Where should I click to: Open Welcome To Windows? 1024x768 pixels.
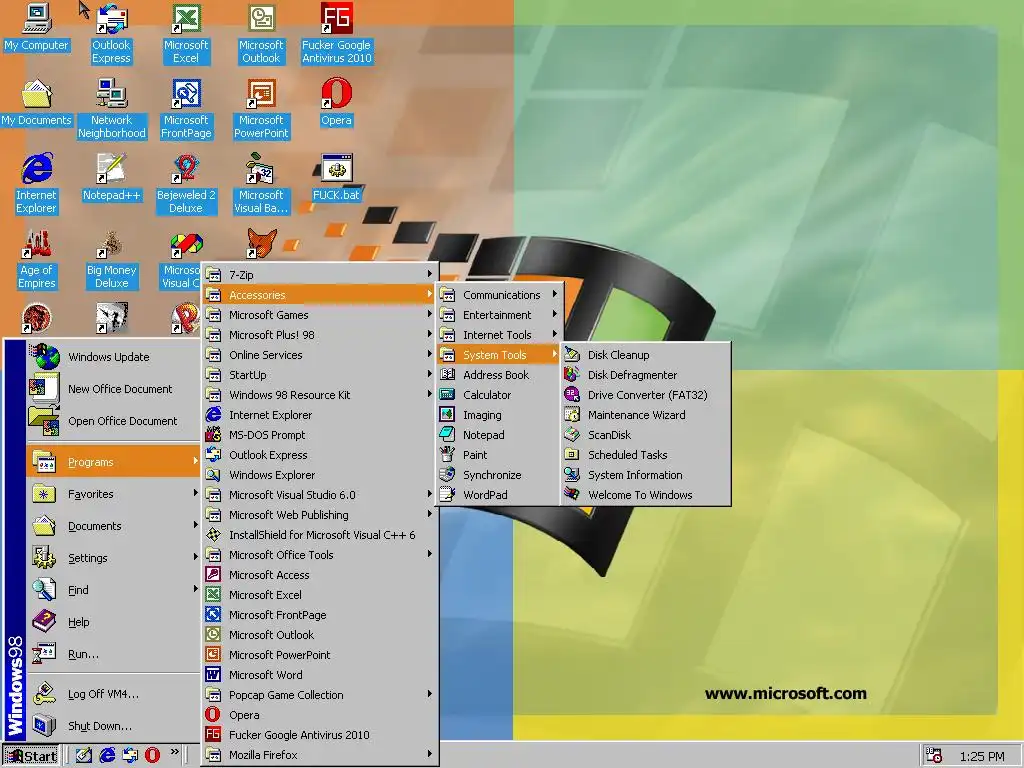click(x=645, y=495)
